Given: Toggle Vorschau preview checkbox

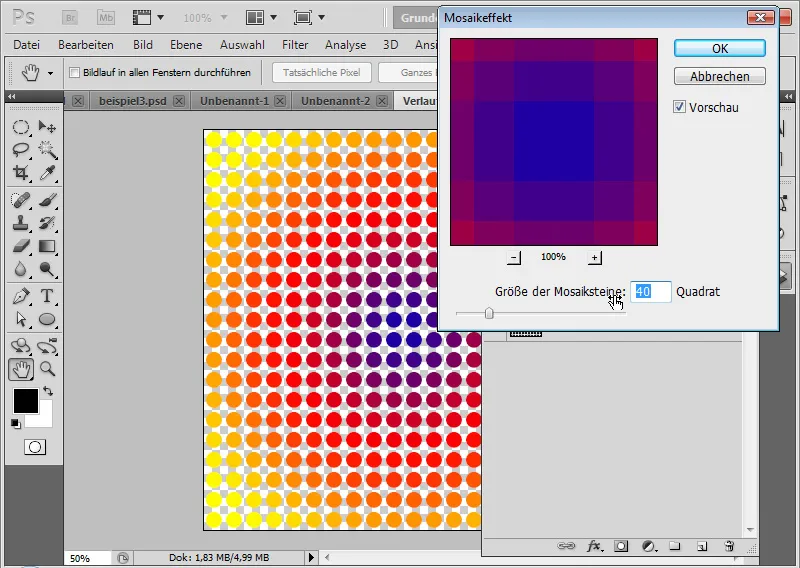Looking at the screenshot, I should click(x=679, y=107).
